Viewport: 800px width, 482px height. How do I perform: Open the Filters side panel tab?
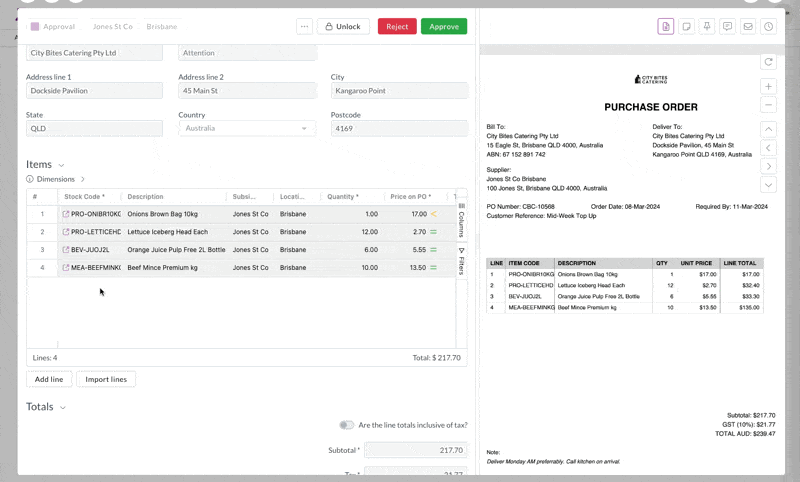[461, 262]
